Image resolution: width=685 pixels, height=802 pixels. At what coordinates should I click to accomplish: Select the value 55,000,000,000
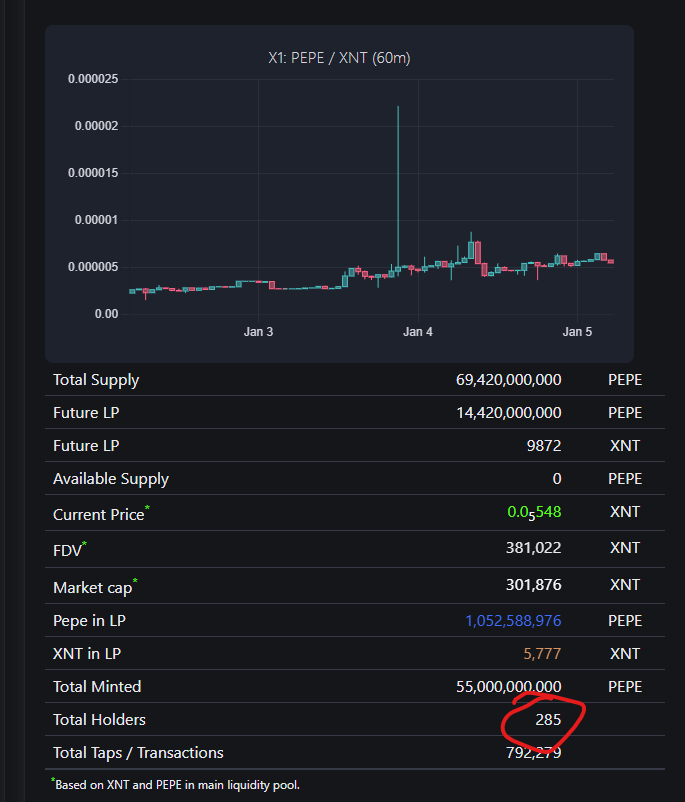[x=509, y=686]
